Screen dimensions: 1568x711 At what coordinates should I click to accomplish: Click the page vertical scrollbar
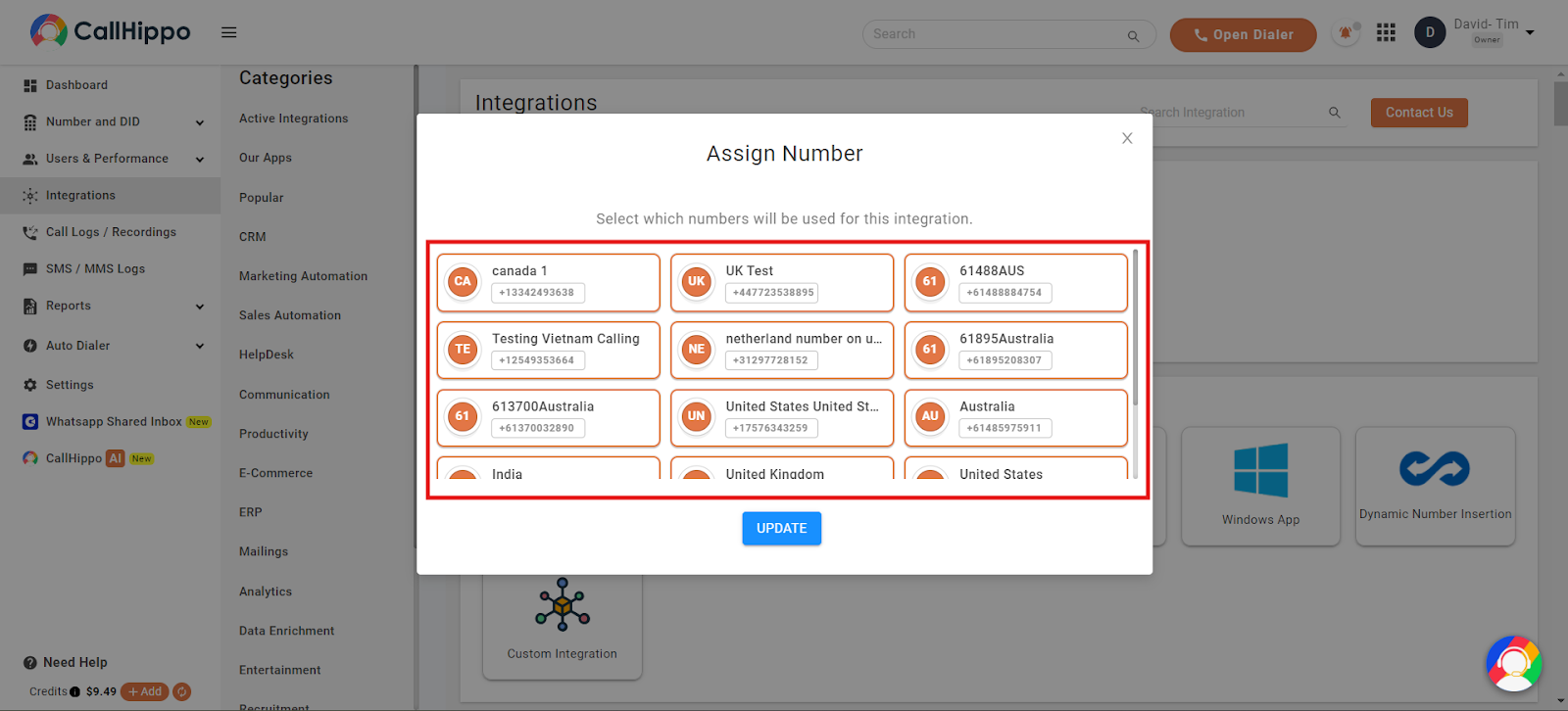1560,103
